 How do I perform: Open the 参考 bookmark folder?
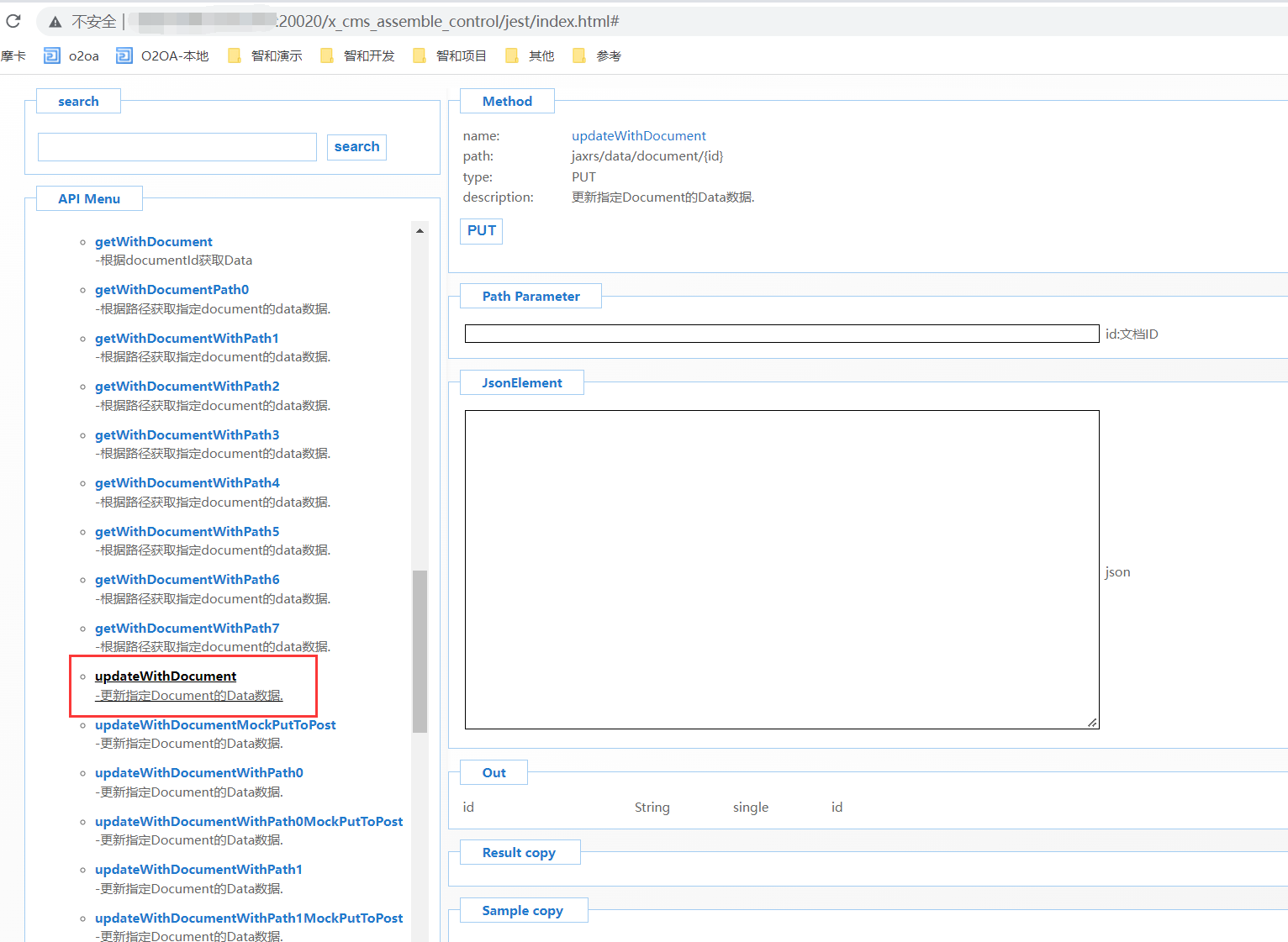(x=598, y=56)
